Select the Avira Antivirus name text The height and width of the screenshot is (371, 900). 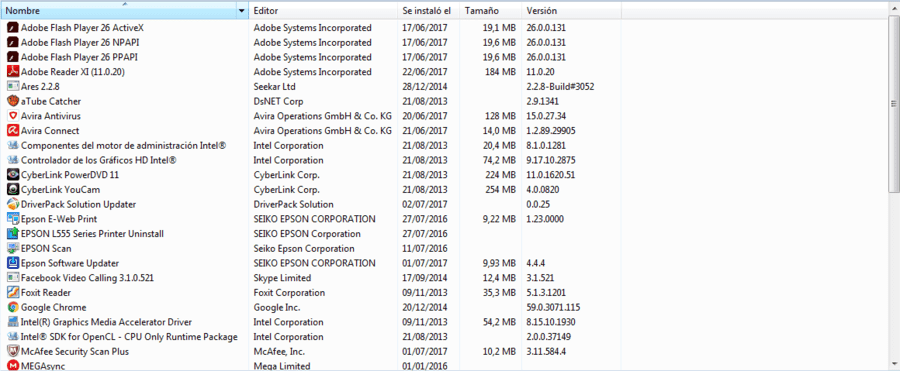[51, 116]
